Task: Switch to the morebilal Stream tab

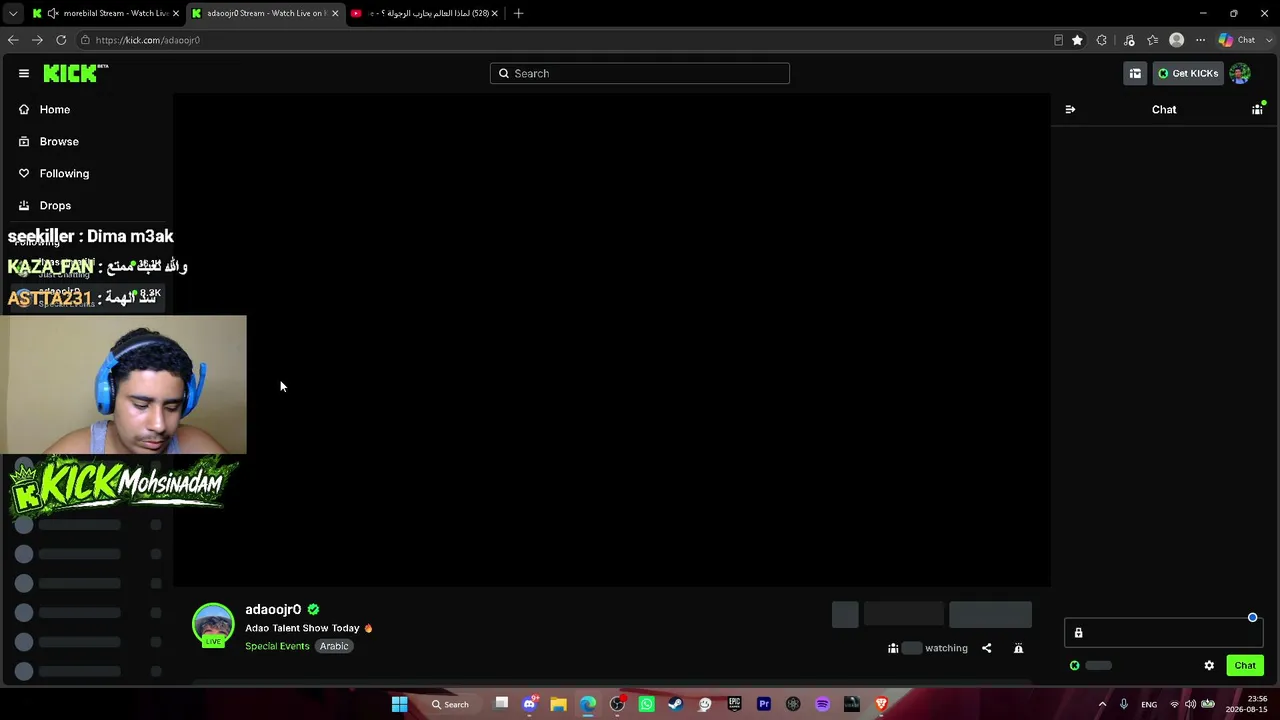Action: (106, 13)
